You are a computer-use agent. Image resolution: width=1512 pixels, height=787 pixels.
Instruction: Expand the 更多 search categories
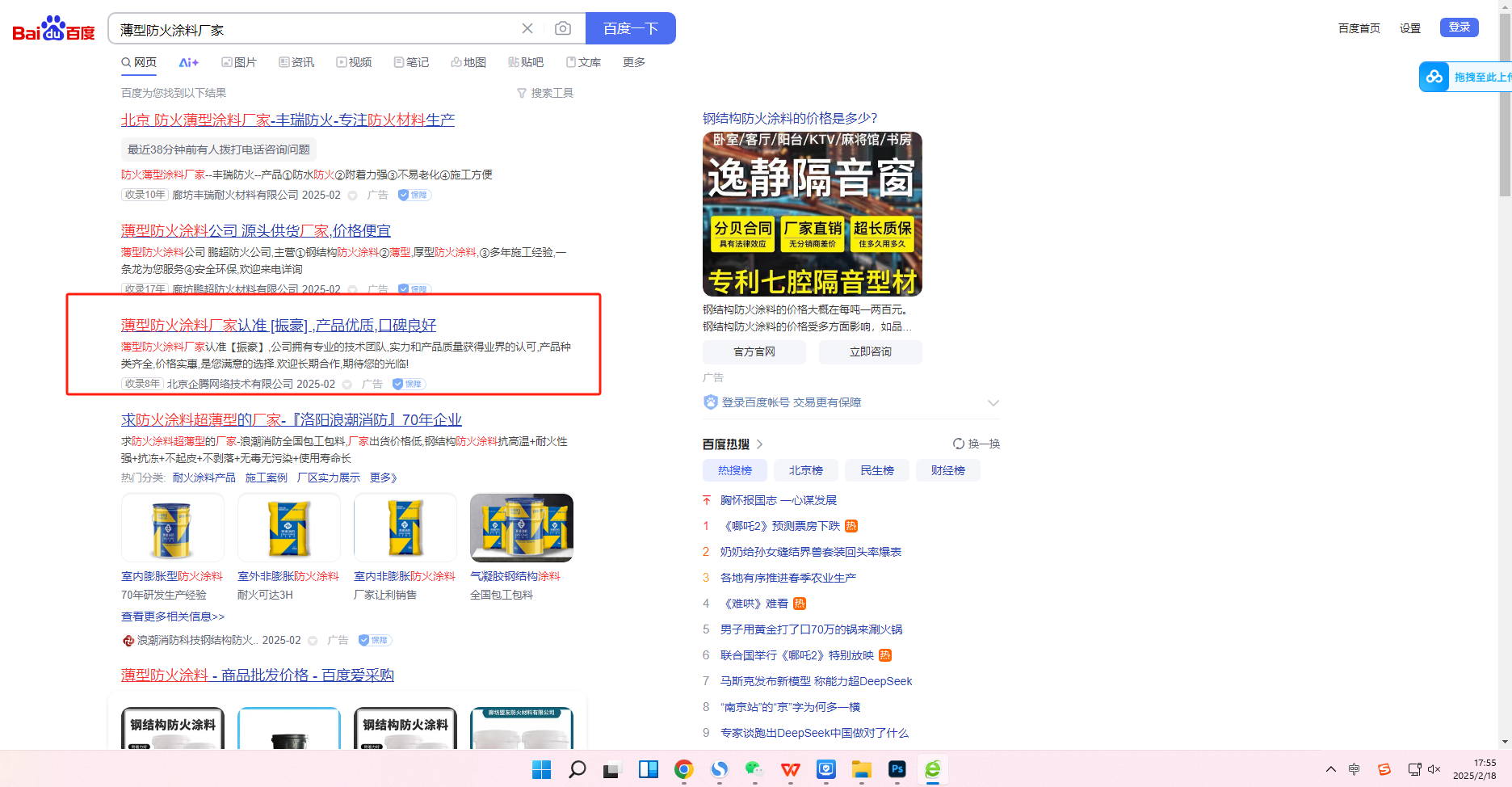(x=634, y=62)
